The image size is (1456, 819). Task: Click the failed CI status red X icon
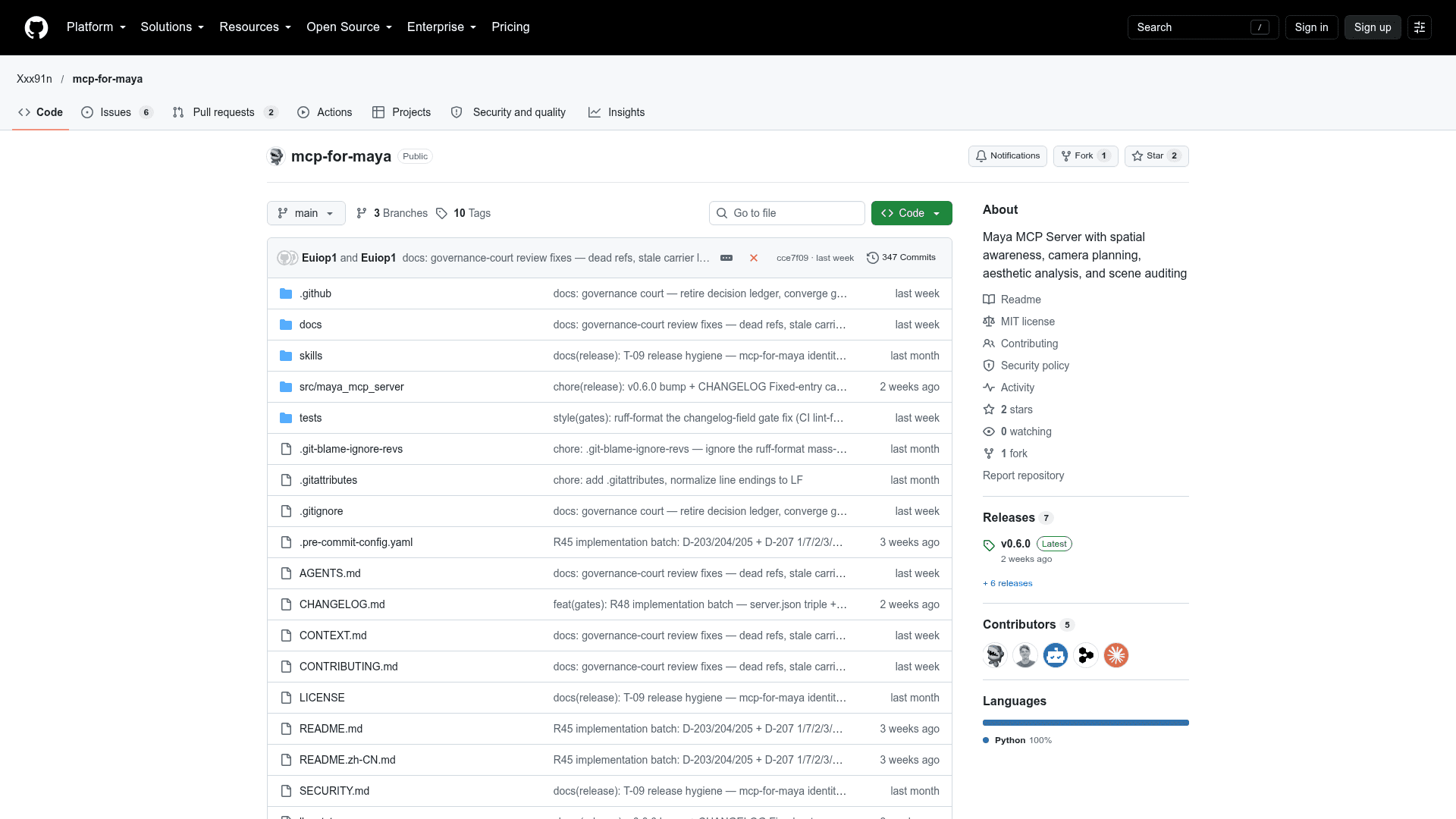coord(754,258)
